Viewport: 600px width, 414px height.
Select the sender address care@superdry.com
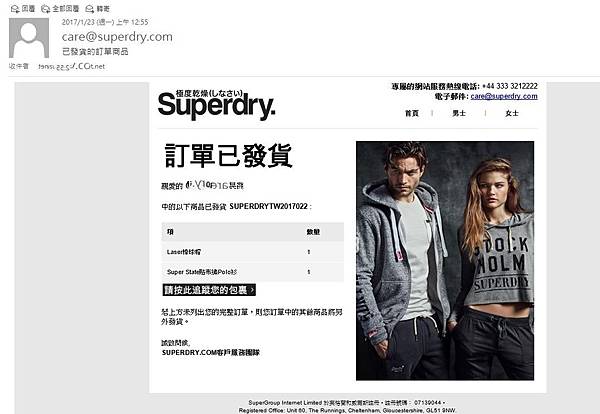point(117,37)
